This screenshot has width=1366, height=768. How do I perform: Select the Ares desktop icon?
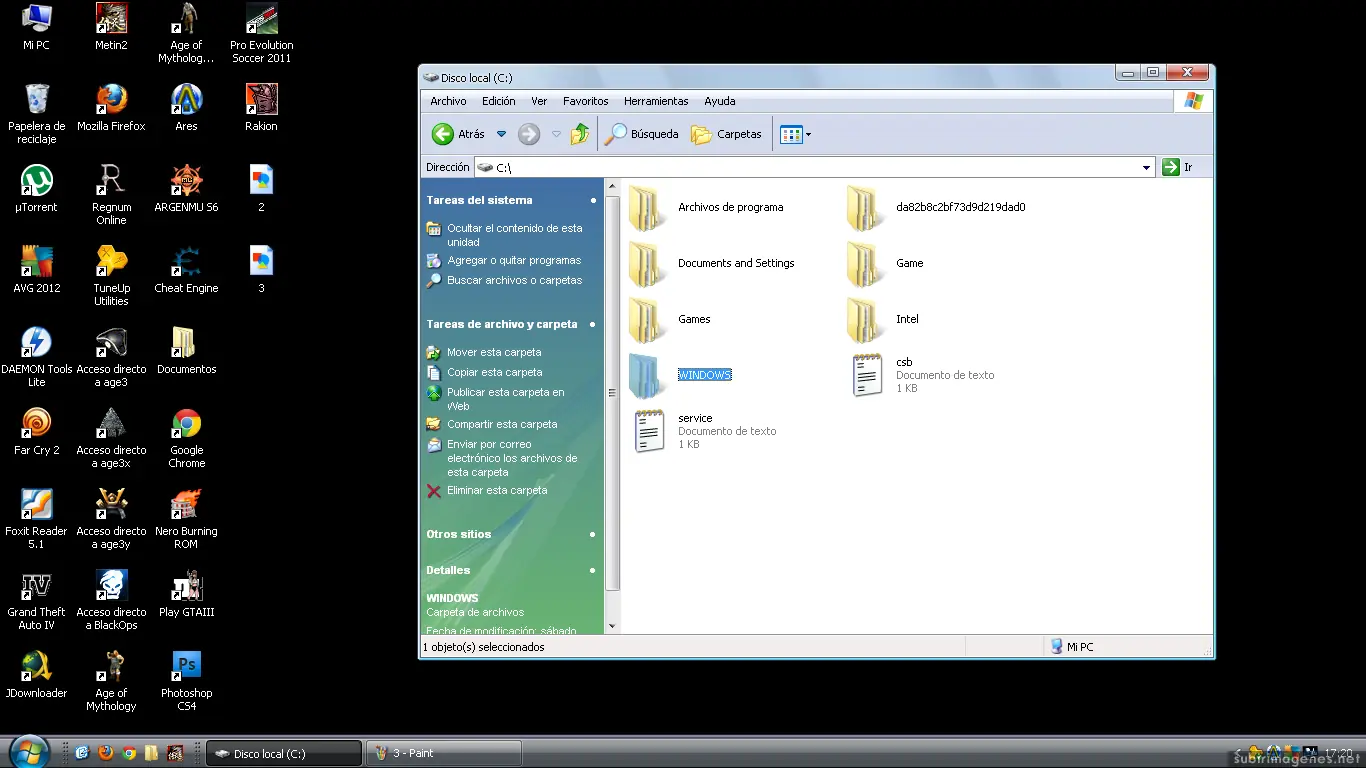tap(186, 108)
